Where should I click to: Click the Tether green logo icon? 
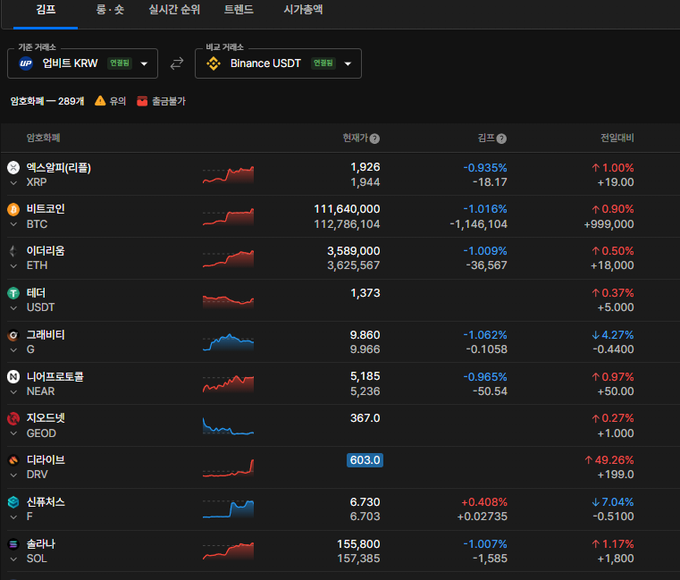(13, 293)
